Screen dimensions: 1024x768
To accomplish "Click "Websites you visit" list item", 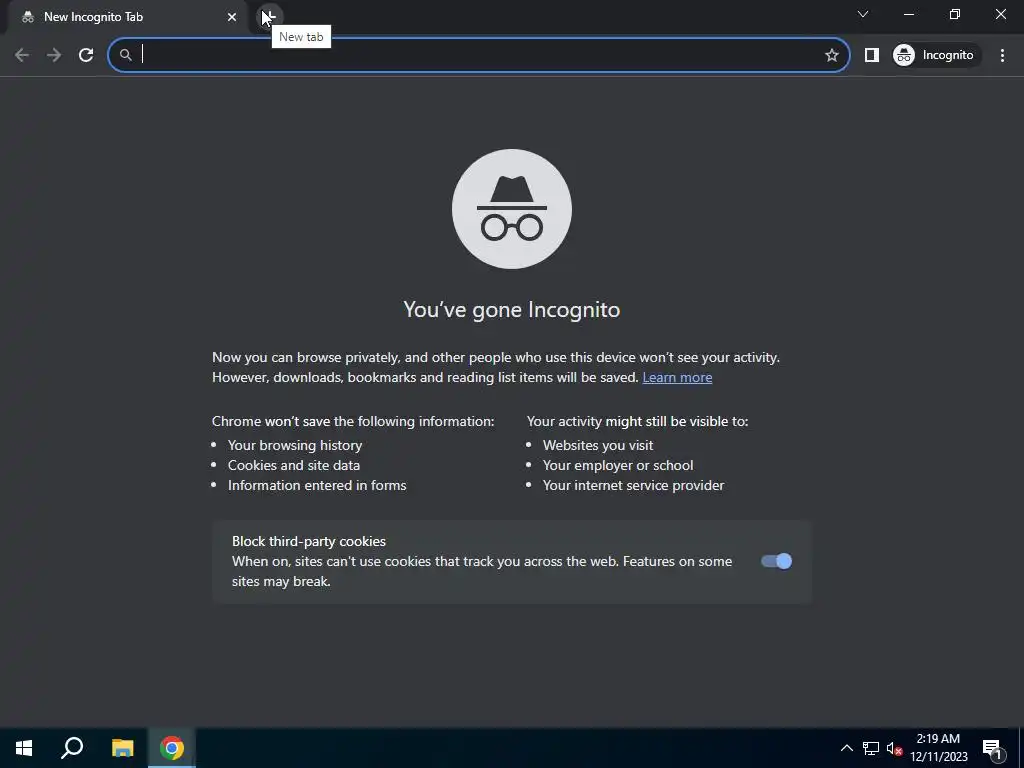I will point(598,445).
